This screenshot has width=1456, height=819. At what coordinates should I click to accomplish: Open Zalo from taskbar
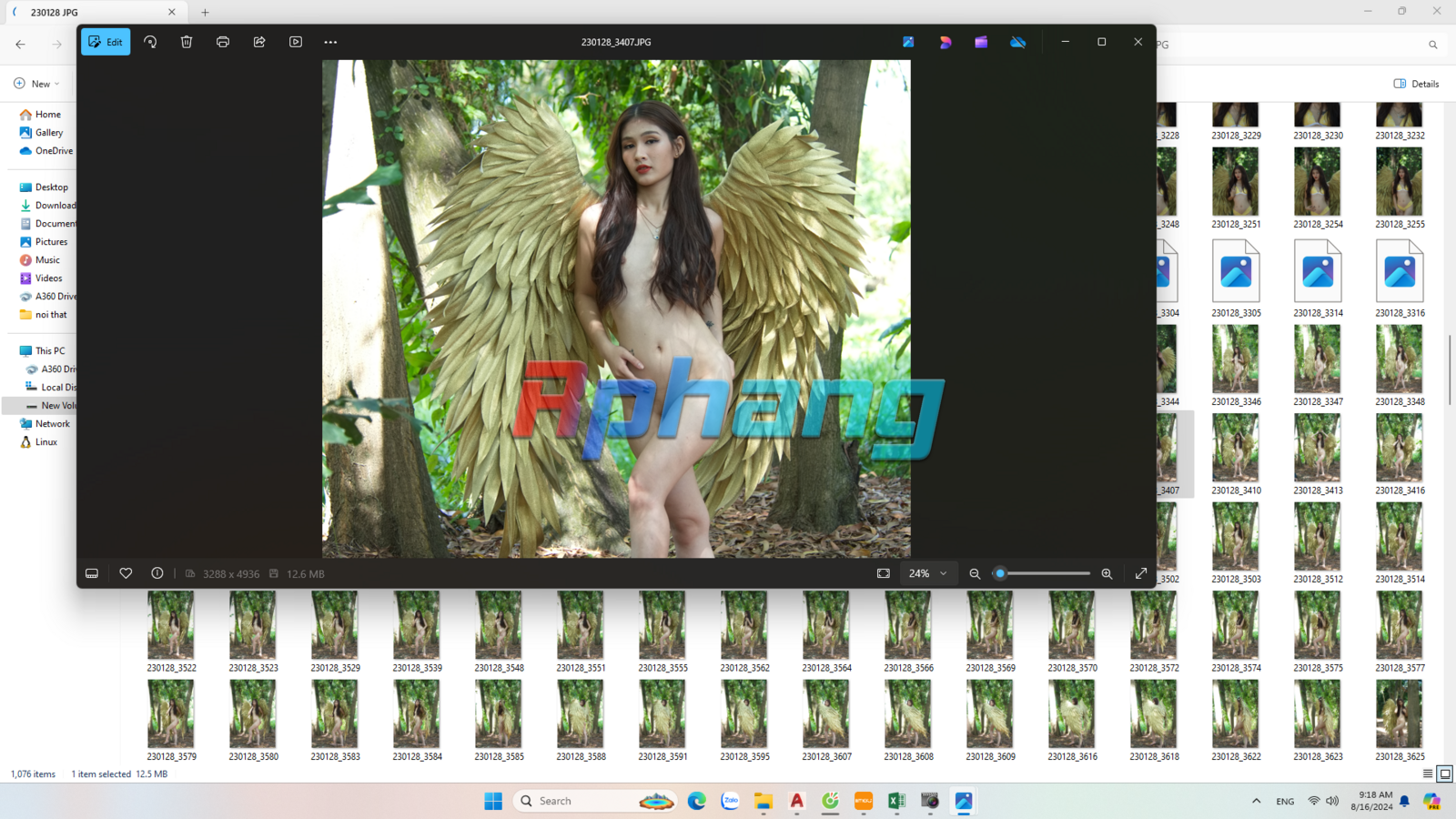pyautogui.click(x=730, y=801)
